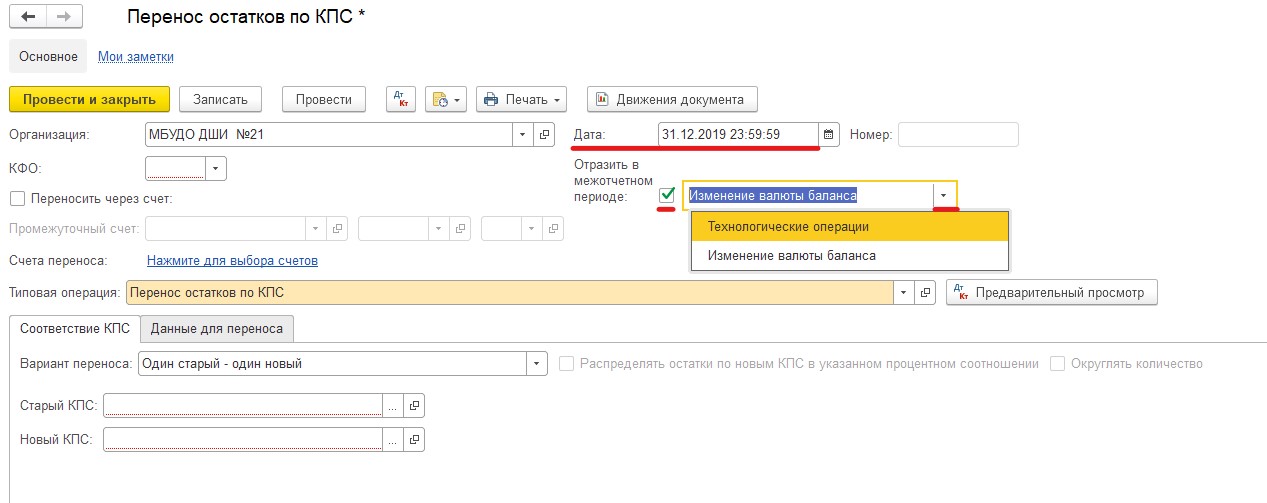Image resolution: width=1267 pixels, height=503 pixels.
Task: Follow the Нажмите для выбора счетов link
Action: (x=232, y=261)
